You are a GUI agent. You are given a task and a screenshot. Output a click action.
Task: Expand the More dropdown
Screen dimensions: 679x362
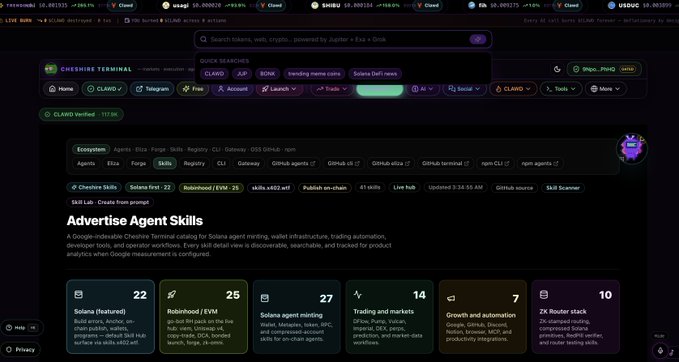click(x=606, y=89)
